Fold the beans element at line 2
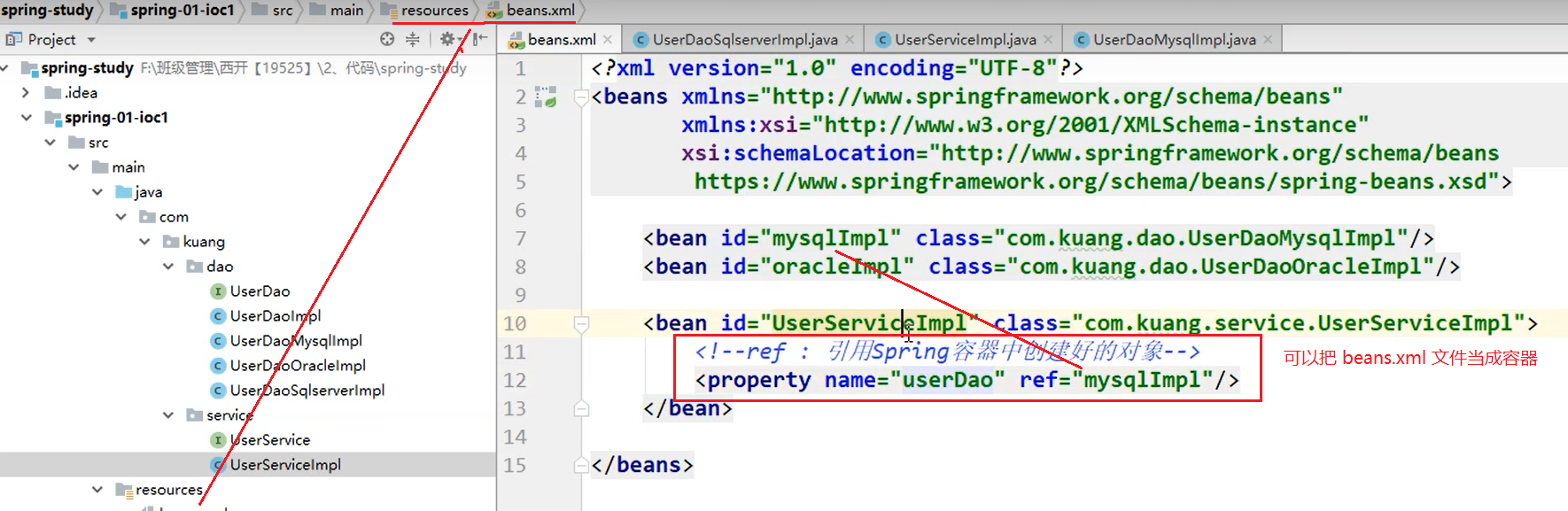The width and height of the screenshot is (1568, 511). (x=581, y=97)
